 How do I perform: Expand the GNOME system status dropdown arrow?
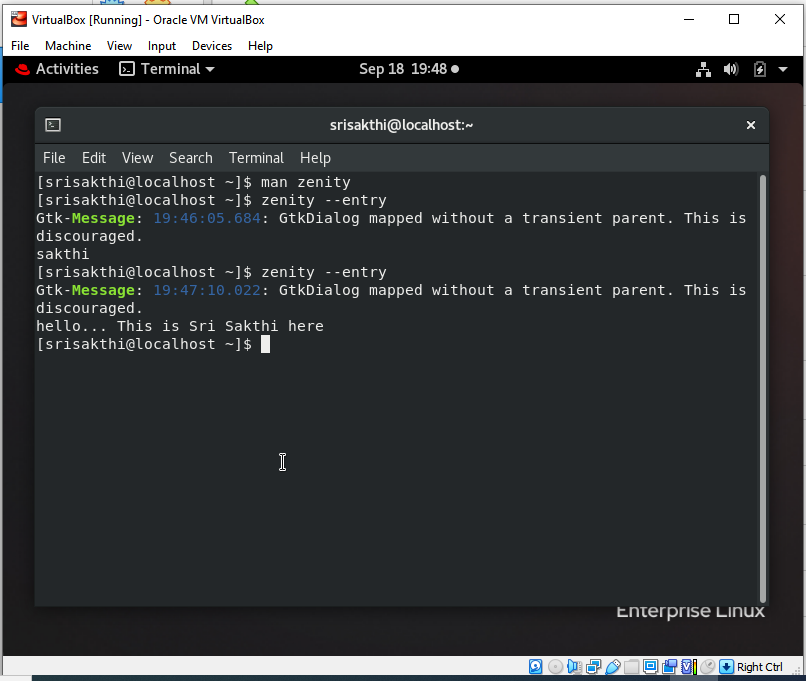click(x=782, y=69)
